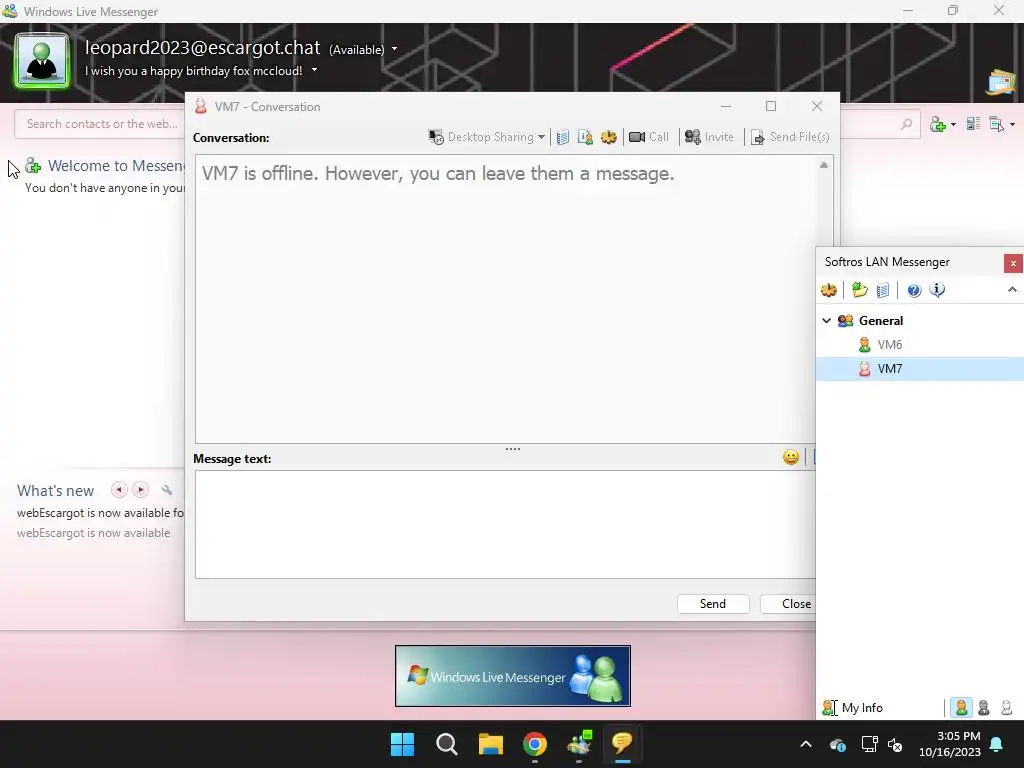Click the conversation scrollbar up arrow
Viewport: 1024px width, 768px height.
click(x=824, y=165)
